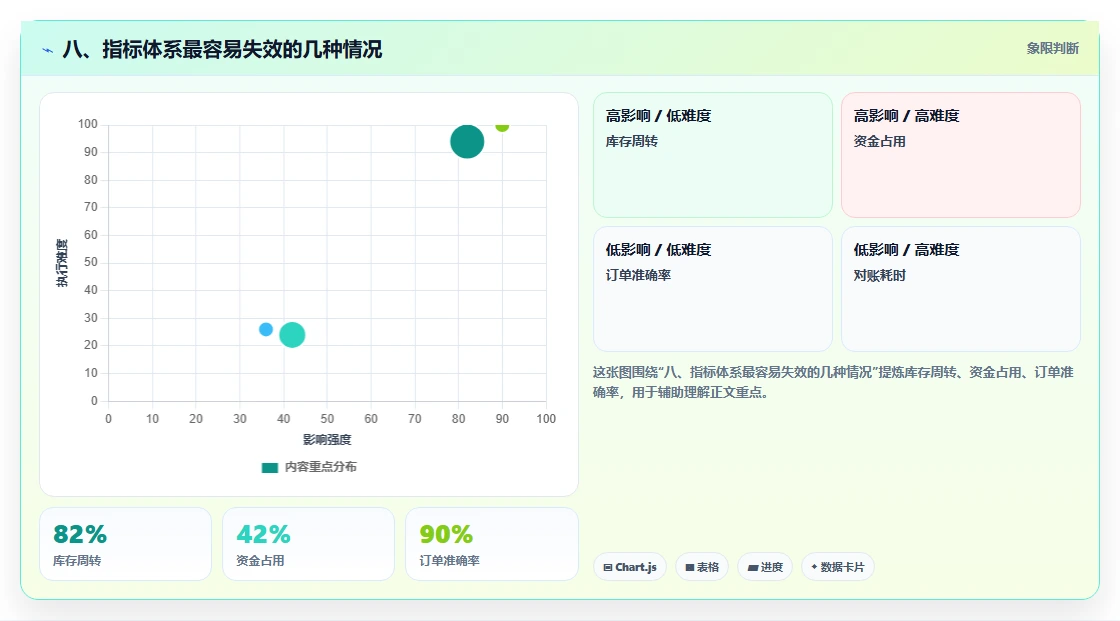
Task: Click the small blue bubble
Action: (266, 329)
